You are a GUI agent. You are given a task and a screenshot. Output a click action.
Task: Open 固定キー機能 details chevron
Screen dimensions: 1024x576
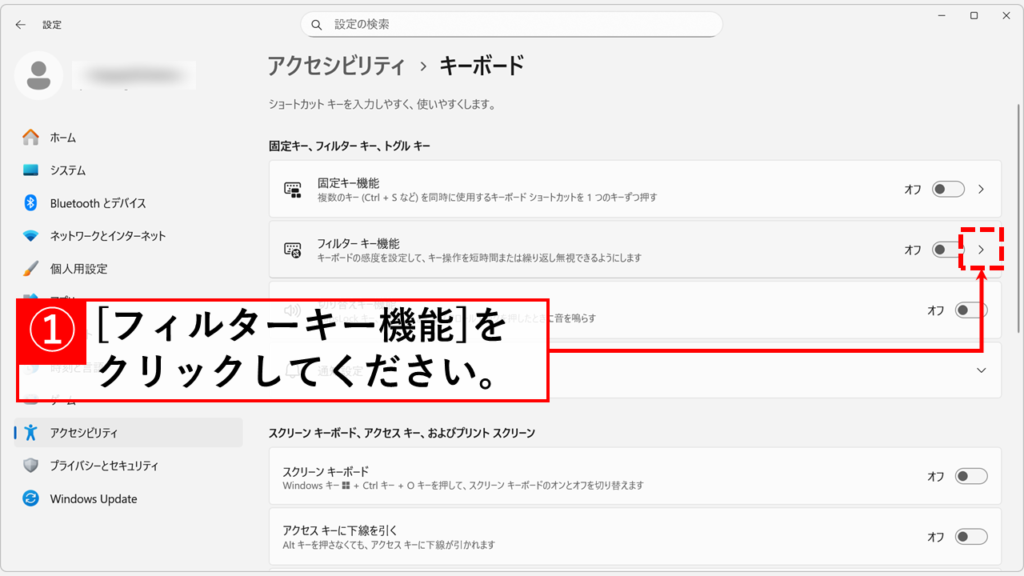click(x=981, y=189)
